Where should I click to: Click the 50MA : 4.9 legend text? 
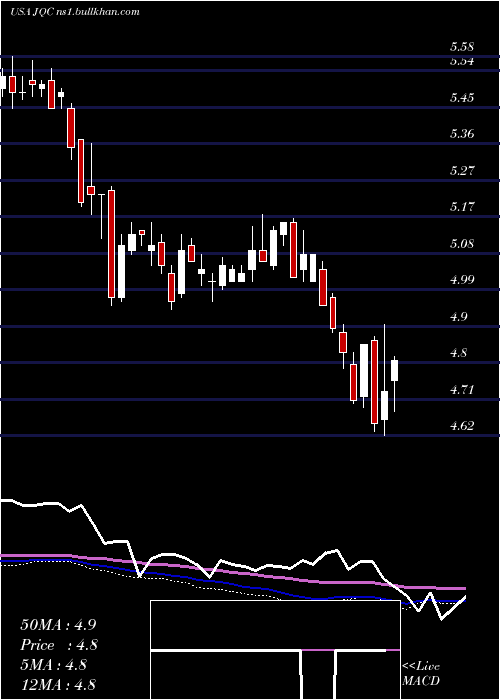(58, 625)
